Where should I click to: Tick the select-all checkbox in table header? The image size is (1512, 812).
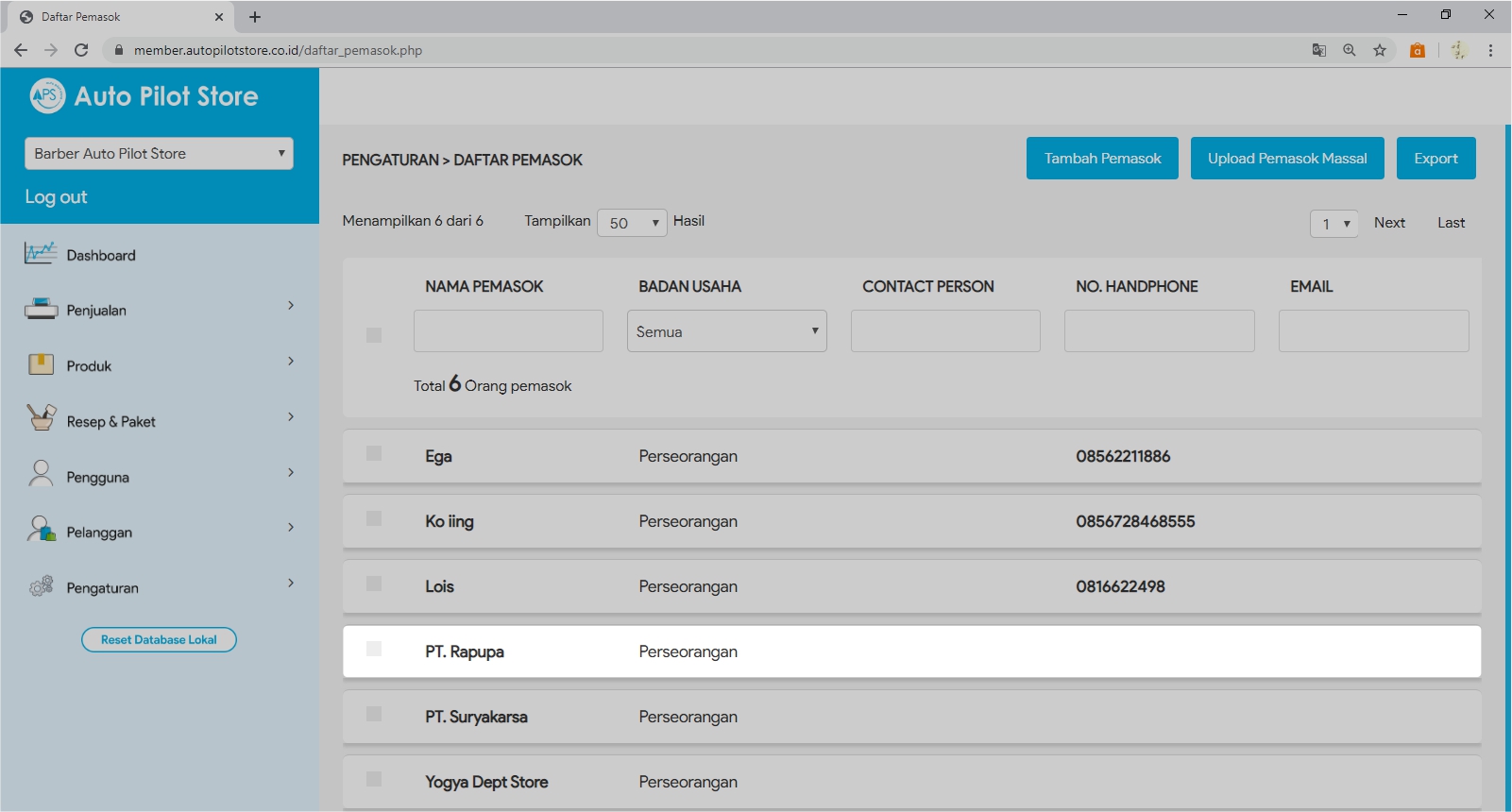tap(374, 335)
